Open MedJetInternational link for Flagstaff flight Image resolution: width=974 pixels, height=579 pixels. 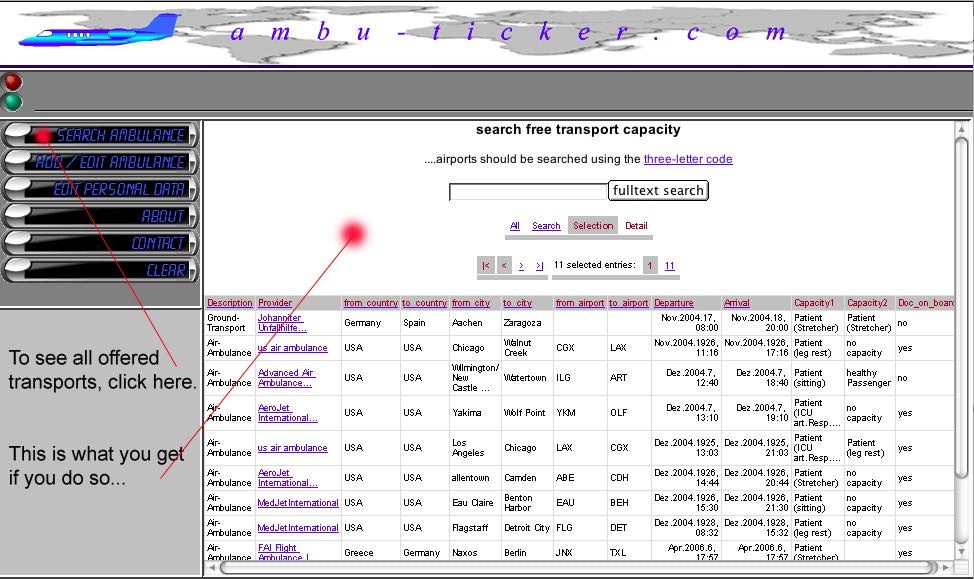pyautogui.click(x=298, y=528)
